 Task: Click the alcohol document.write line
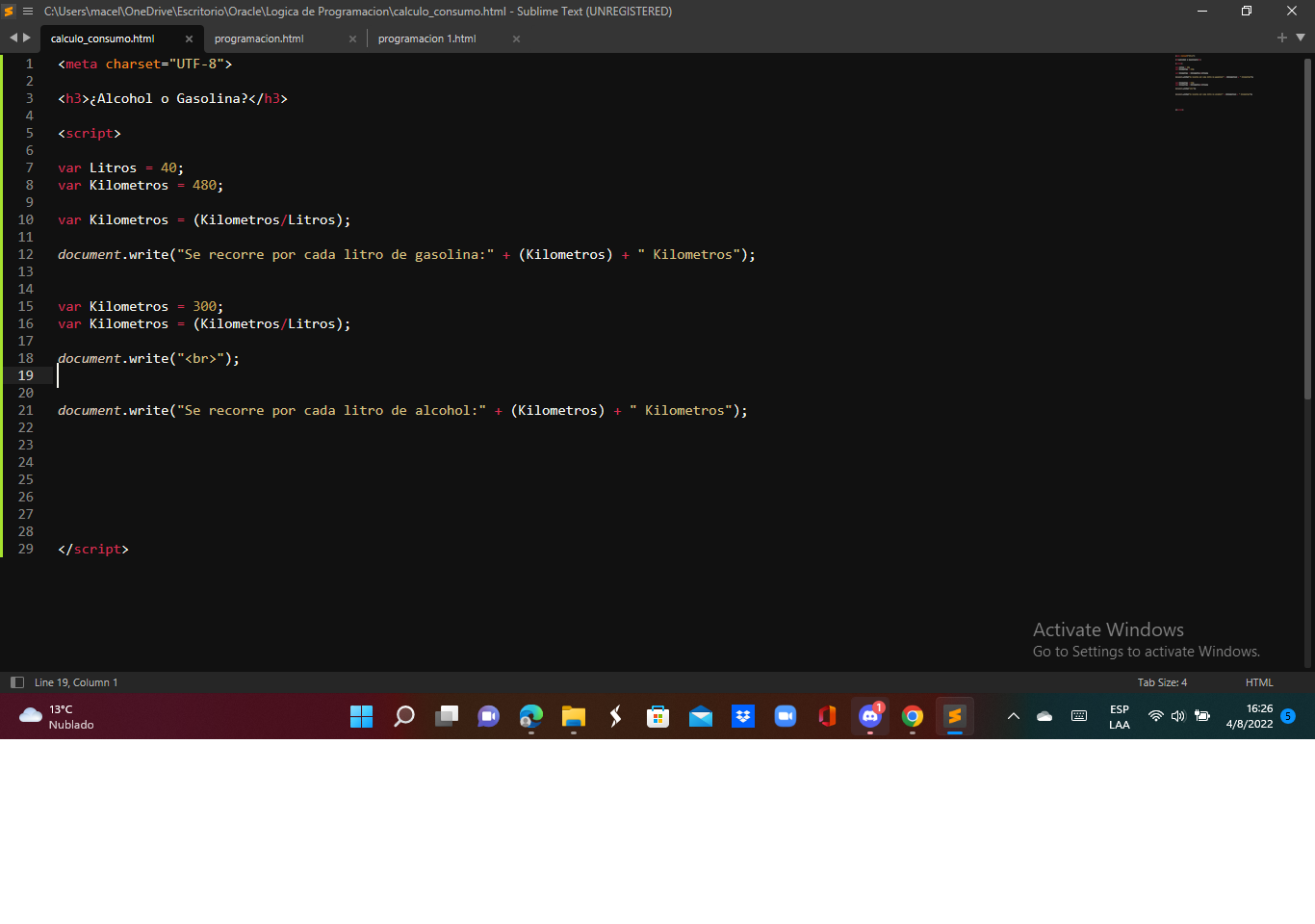pos(402,410)
